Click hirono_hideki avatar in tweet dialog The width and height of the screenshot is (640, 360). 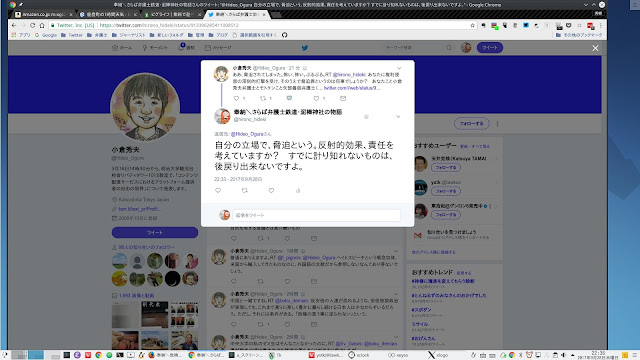[222, 116]
